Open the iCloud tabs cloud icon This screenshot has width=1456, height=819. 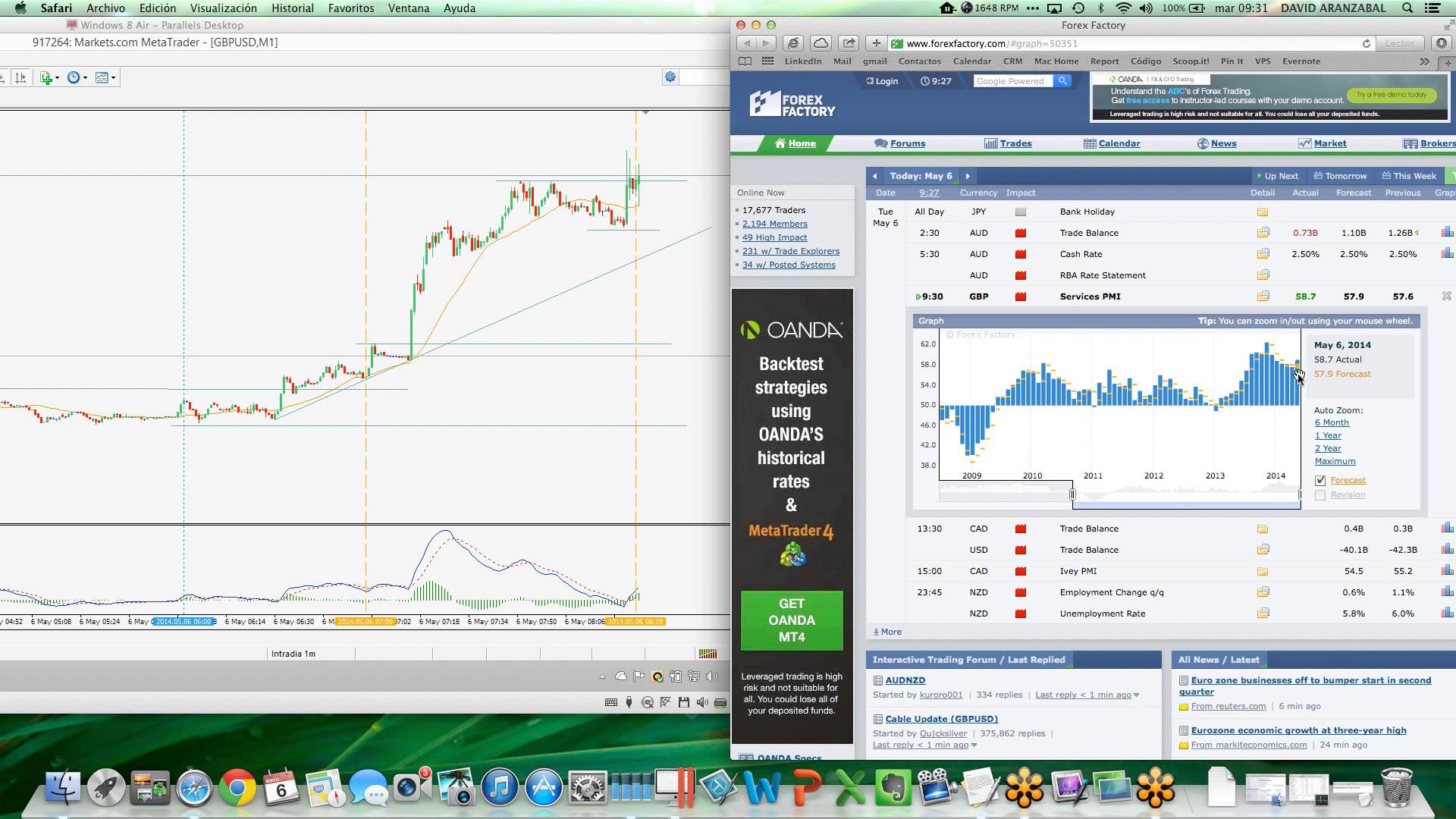coord(821,43)
